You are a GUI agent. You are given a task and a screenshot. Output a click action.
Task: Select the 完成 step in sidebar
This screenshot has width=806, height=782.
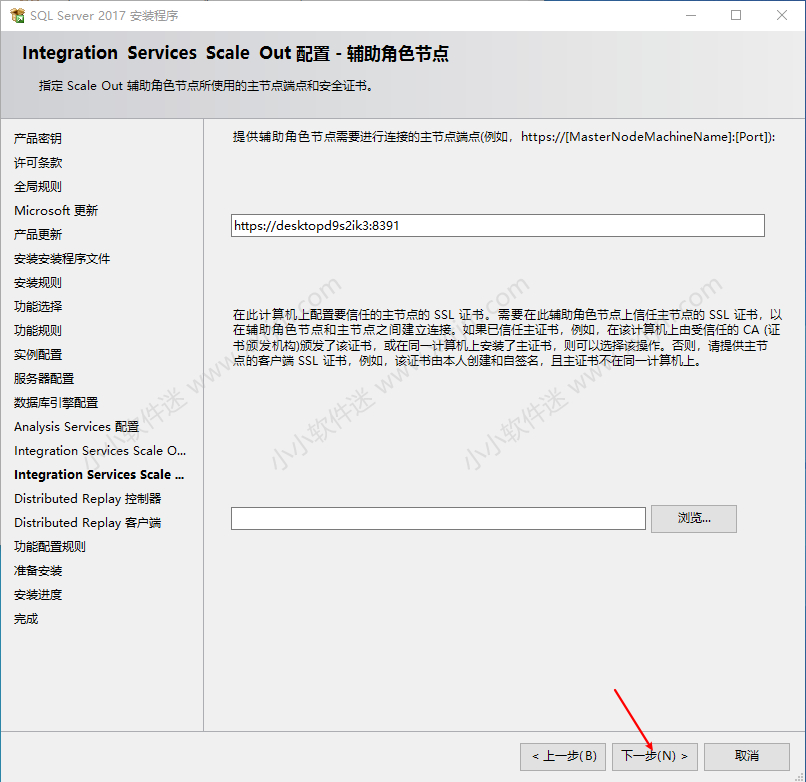(26, 619)
